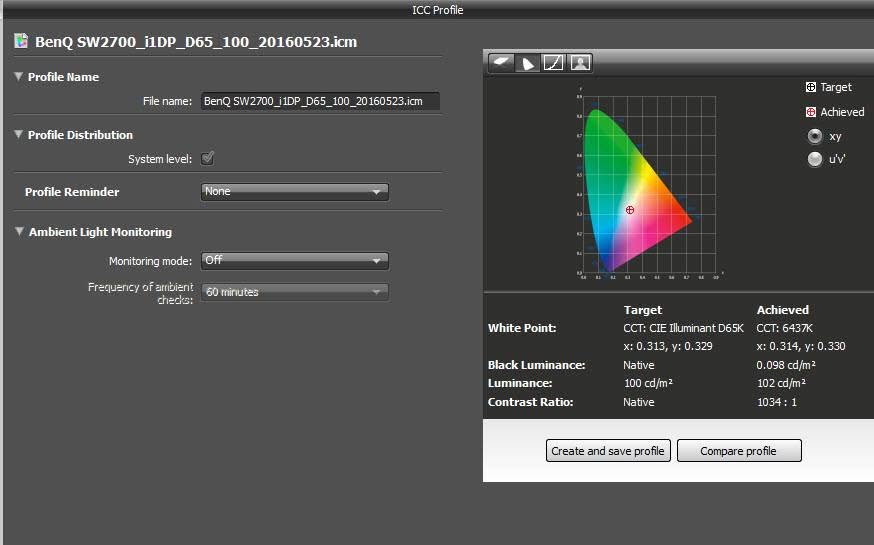Collapse the Profile Distribution section triangle
This screenshot has height=545, width=874.
tap(18, 134)
